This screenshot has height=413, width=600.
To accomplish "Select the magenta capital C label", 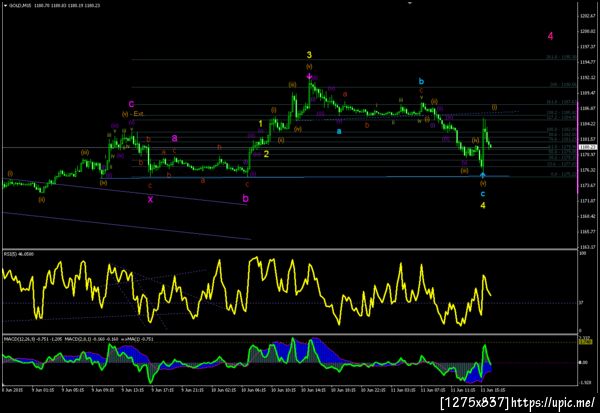I will click(131, 104).
